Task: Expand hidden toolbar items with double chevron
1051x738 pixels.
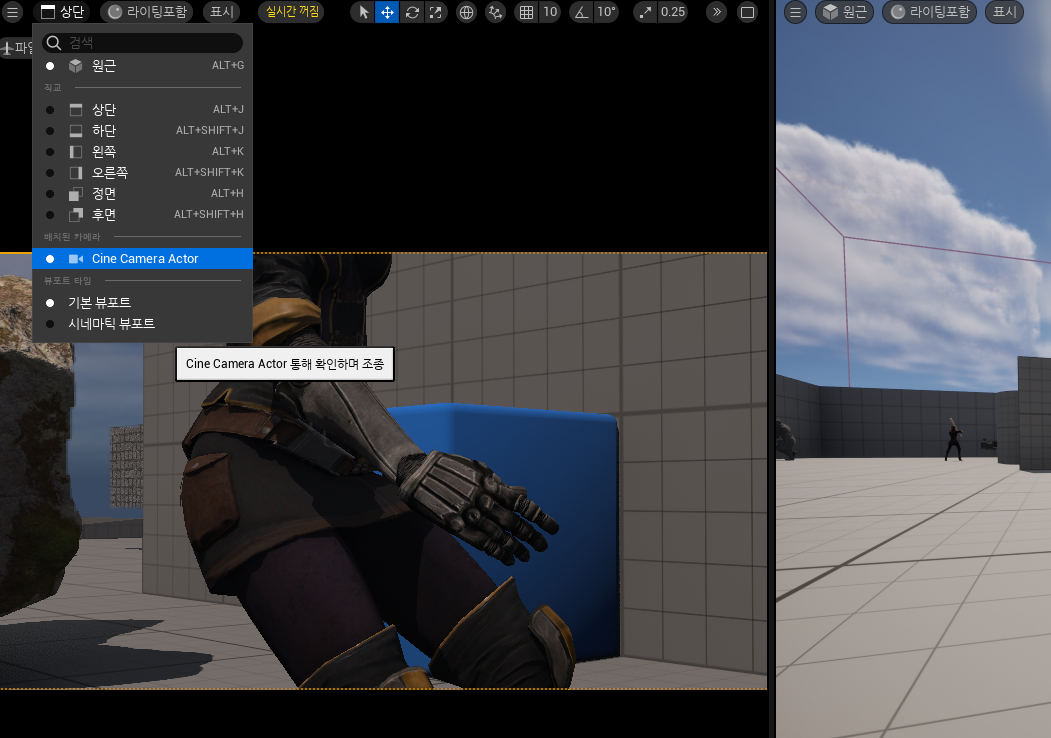Action: (717, 12)
